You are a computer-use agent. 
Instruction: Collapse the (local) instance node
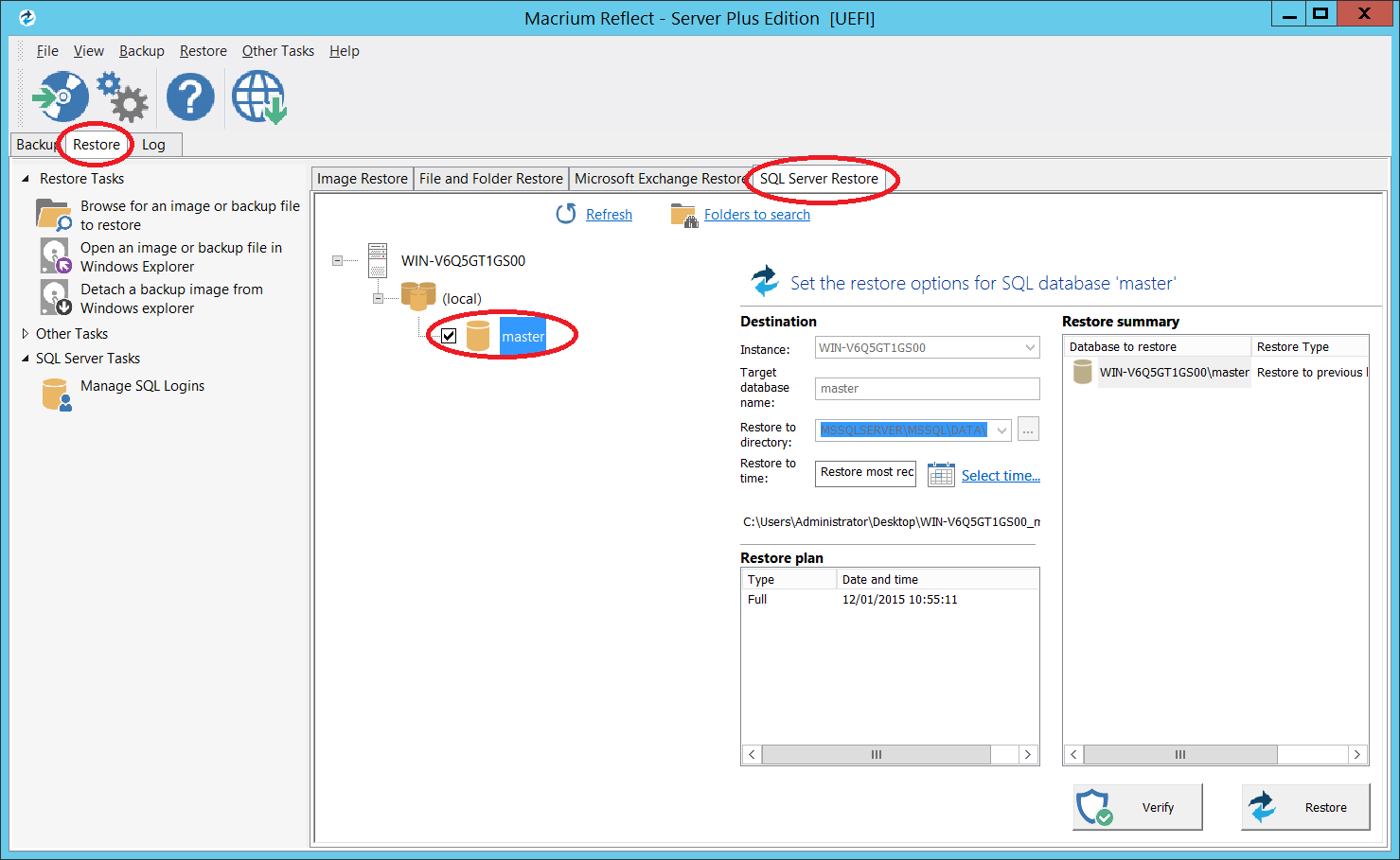(378, 298)
